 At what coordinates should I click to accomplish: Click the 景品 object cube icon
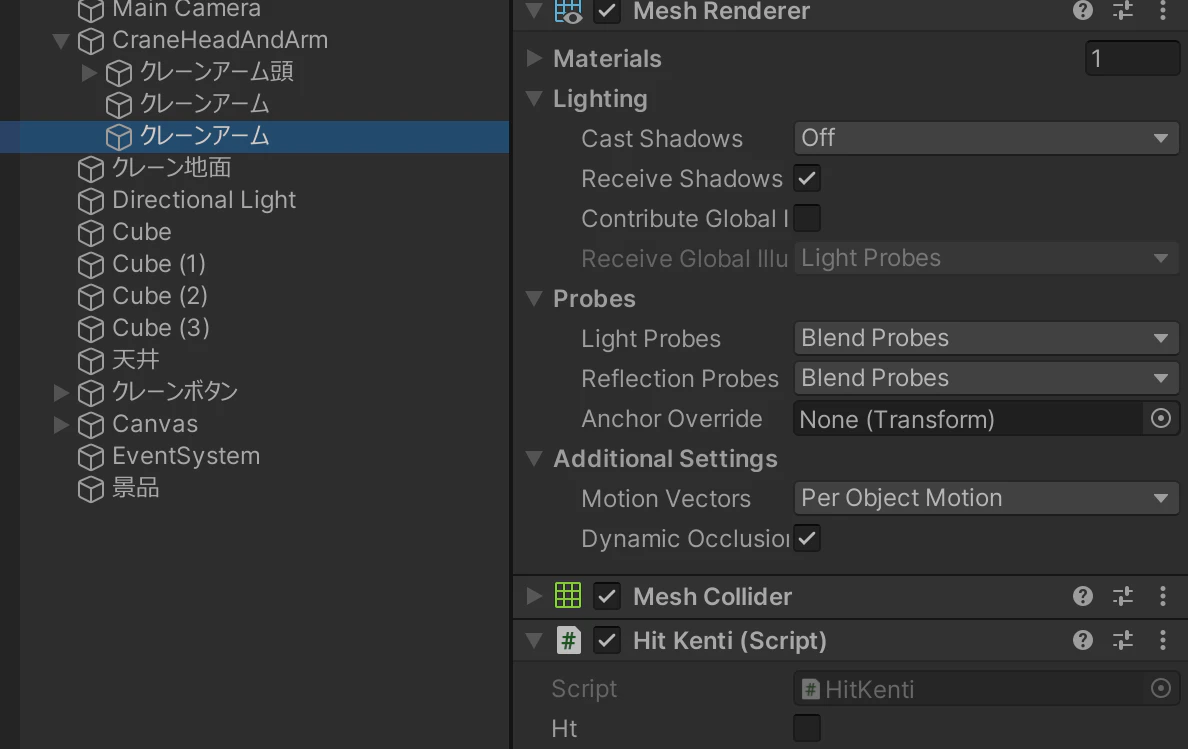[91, 489]
